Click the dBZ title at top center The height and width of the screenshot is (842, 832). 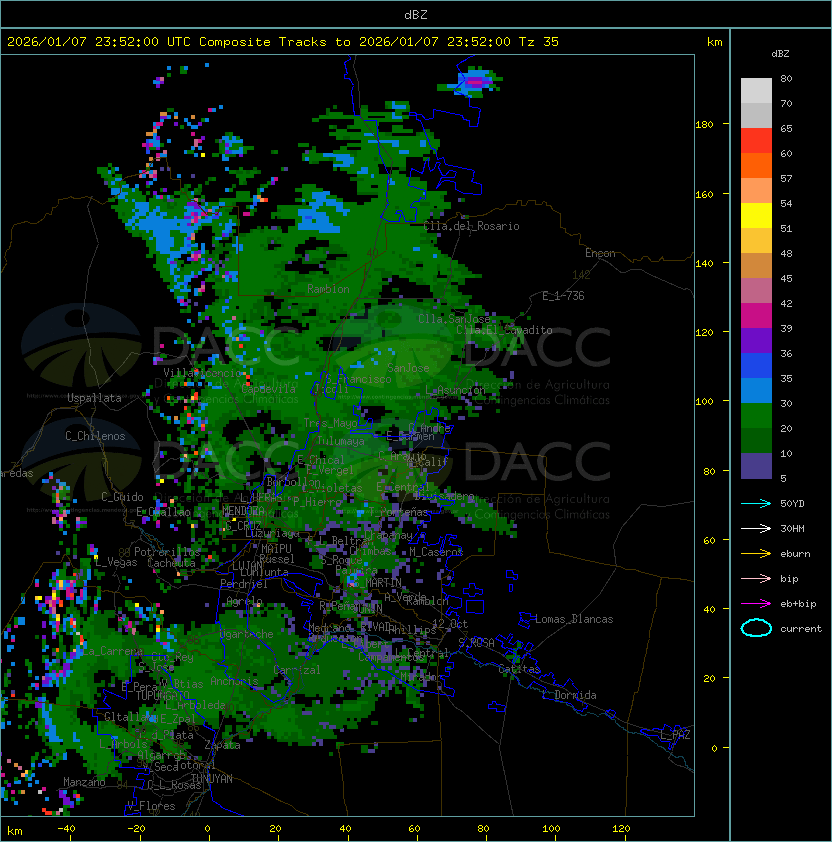pos(416,15)
